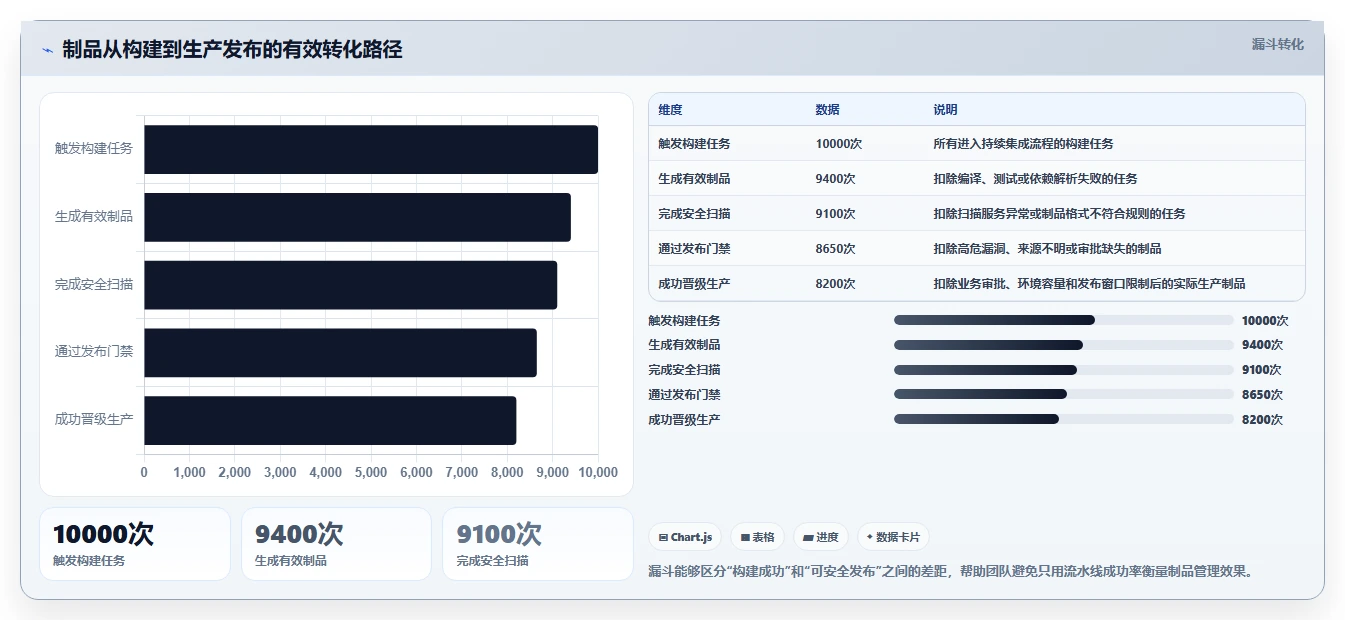Click the 成功晋级生产 bar in the chart
Image resolution: width=1345 pixels, height=620 pixels.
coord(330,420)
